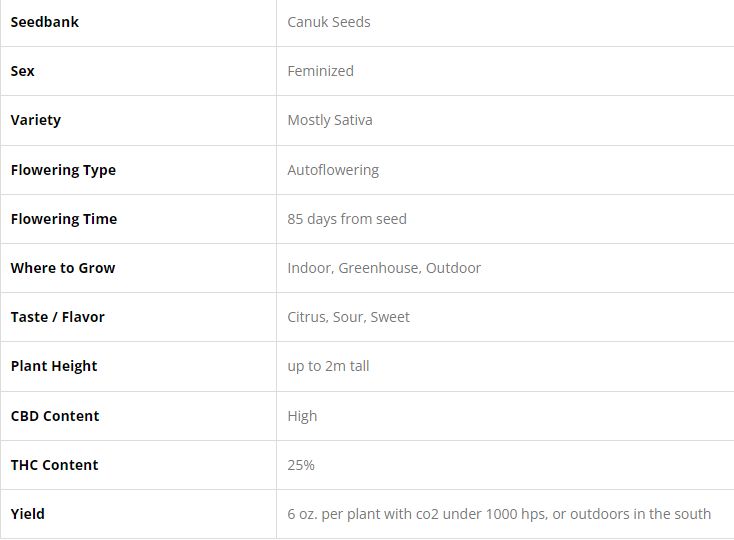Select the Citrus, Sour, Sweet value
Image resolution: width=734 pixels, height=540 pixels.
(x=348, y=317)
